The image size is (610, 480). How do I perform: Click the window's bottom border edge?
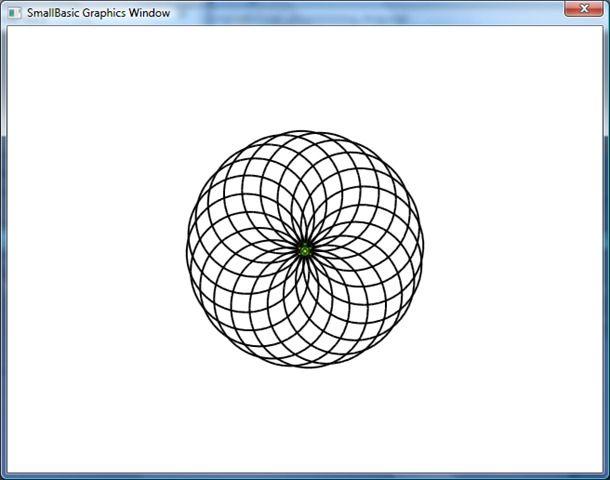305,476
